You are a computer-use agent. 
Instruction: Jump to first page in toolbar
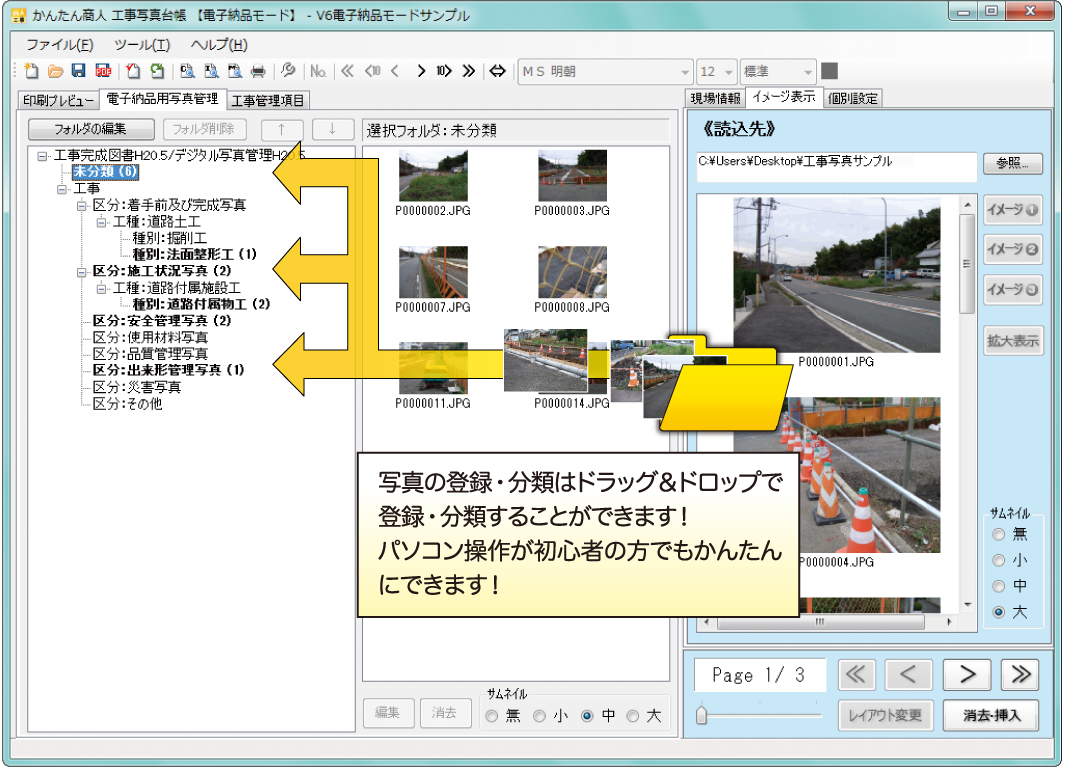[347, 71]
